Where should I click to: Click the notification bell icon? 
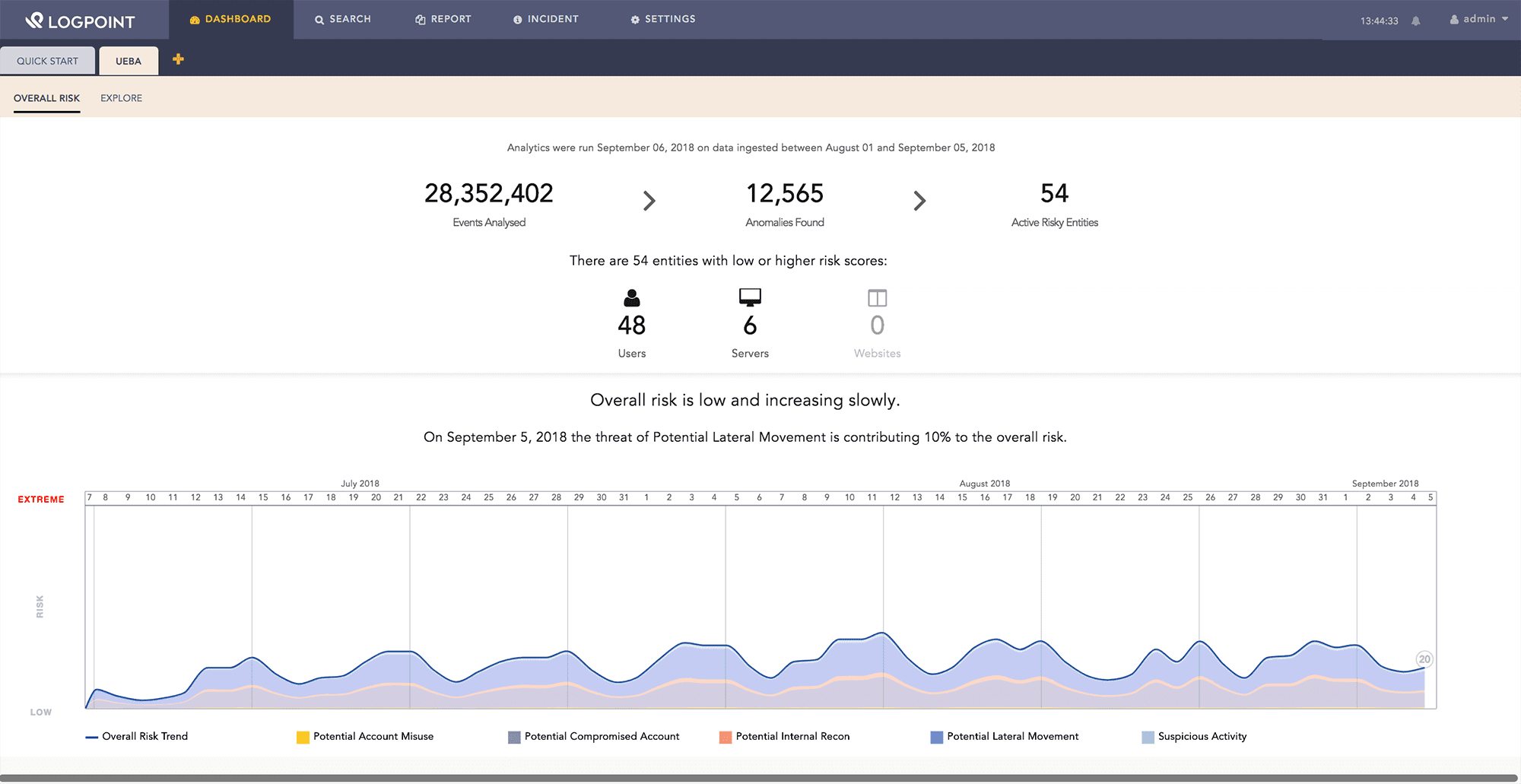click(1416, 21)
